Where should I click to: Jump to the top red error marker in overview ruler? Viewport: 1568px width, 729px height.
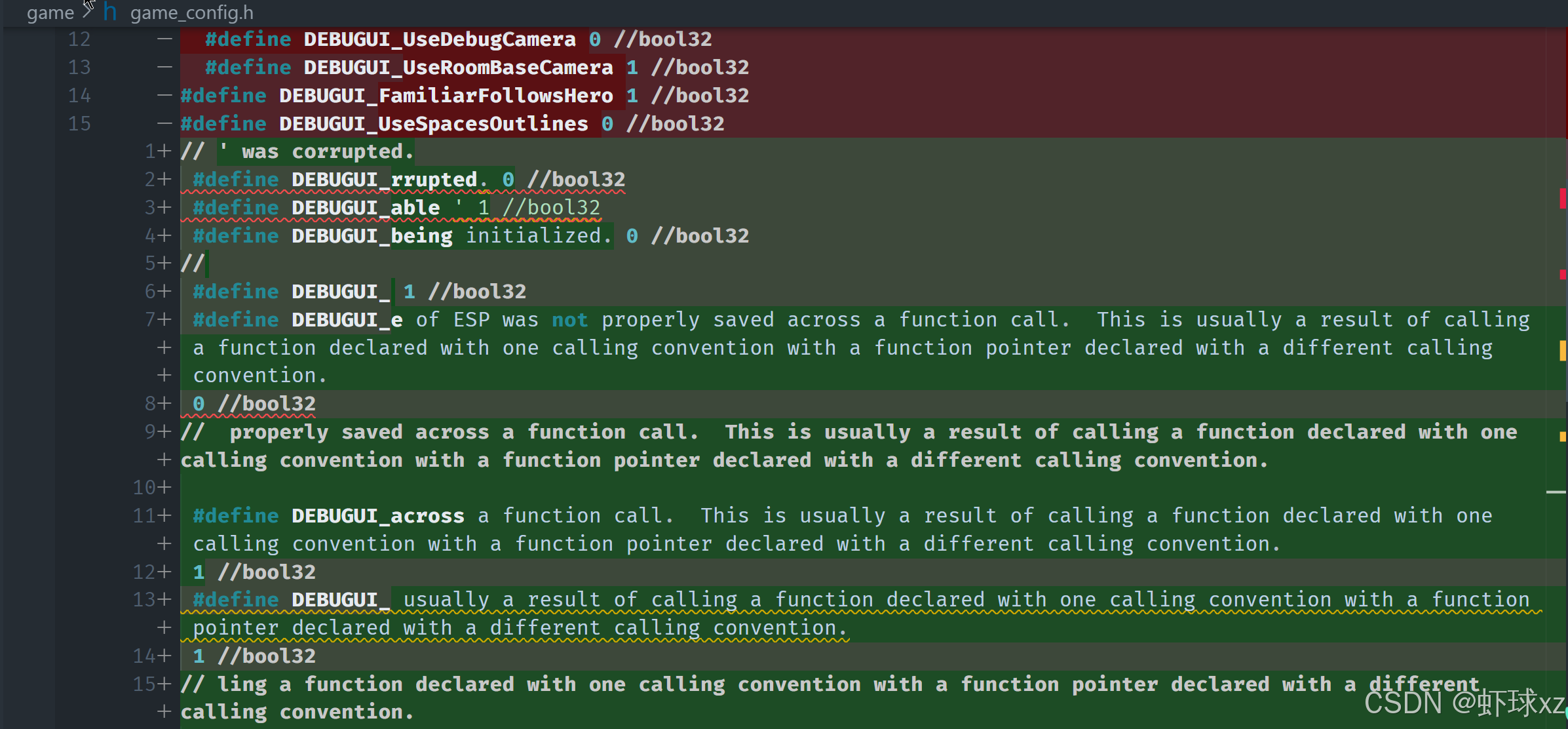click(1562, 197)
